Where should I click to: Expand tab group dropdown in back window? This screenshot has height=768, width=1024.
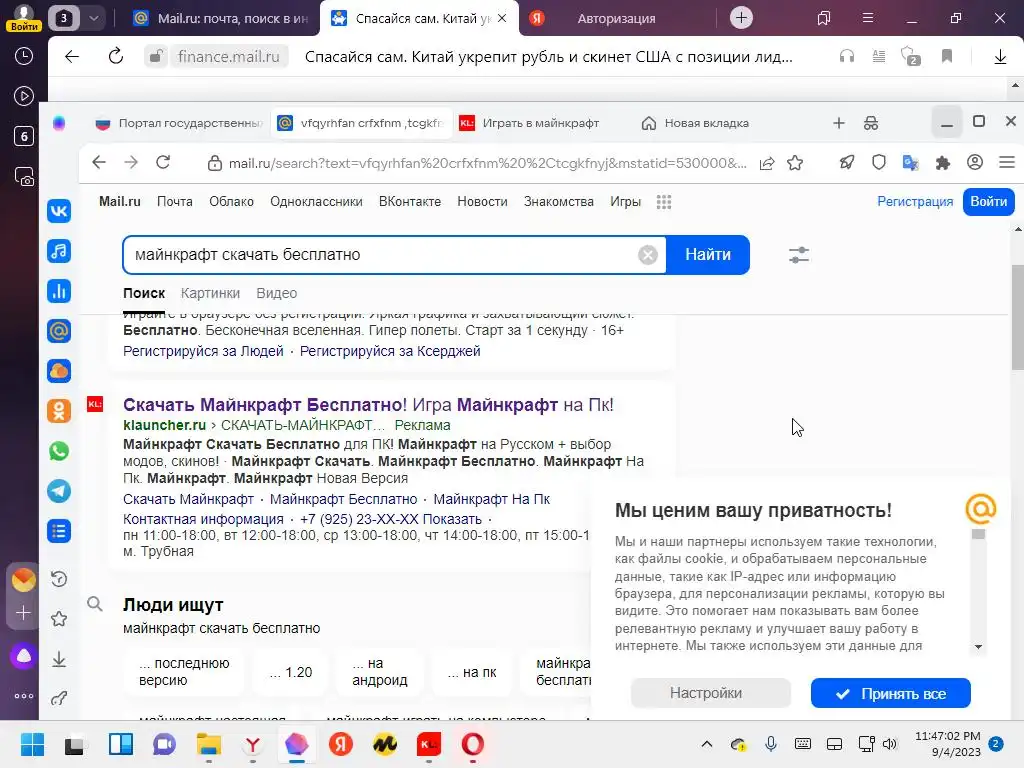[x=93, y=18]
